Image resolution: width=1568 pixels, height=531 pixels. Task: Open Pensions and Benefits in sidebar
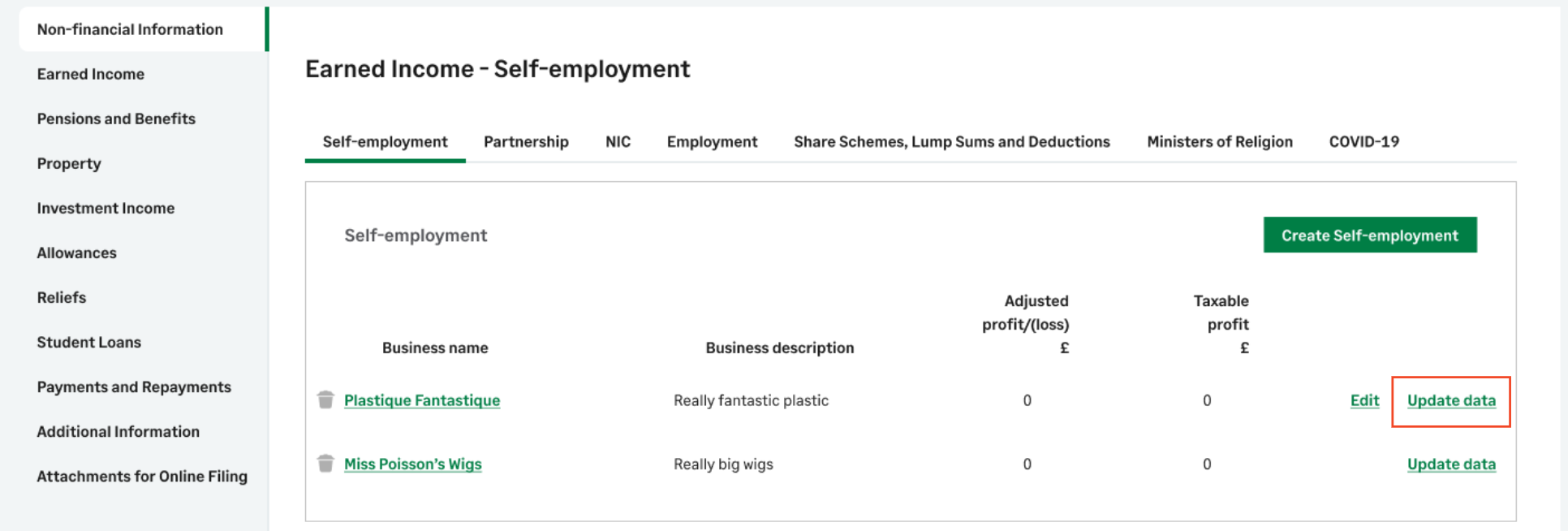pyautogui.click(x=116, y=119)
